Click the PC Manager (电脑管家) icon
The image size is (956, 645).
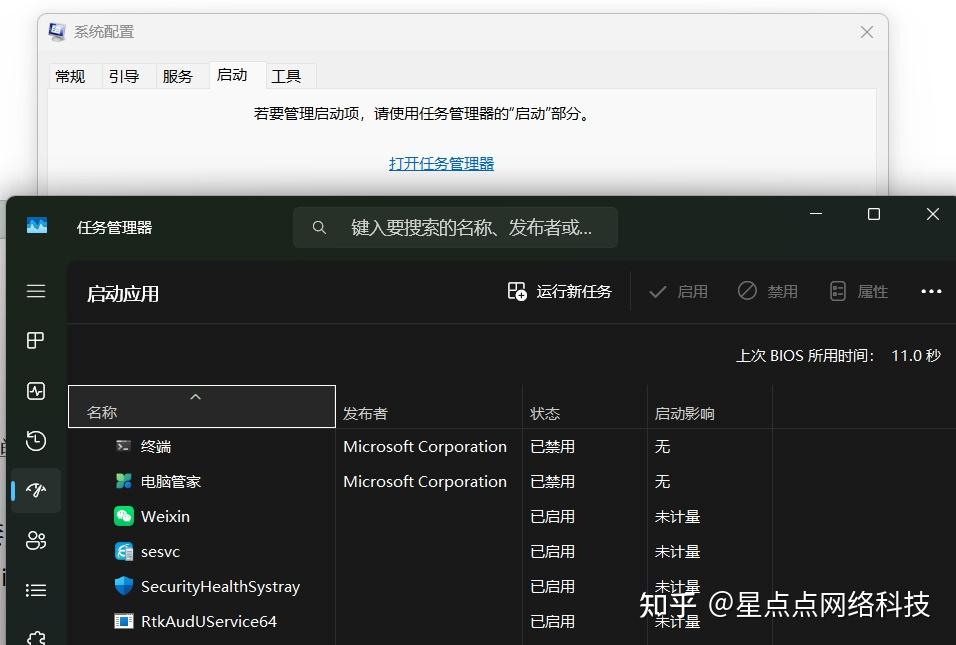(x=124, y=481)
